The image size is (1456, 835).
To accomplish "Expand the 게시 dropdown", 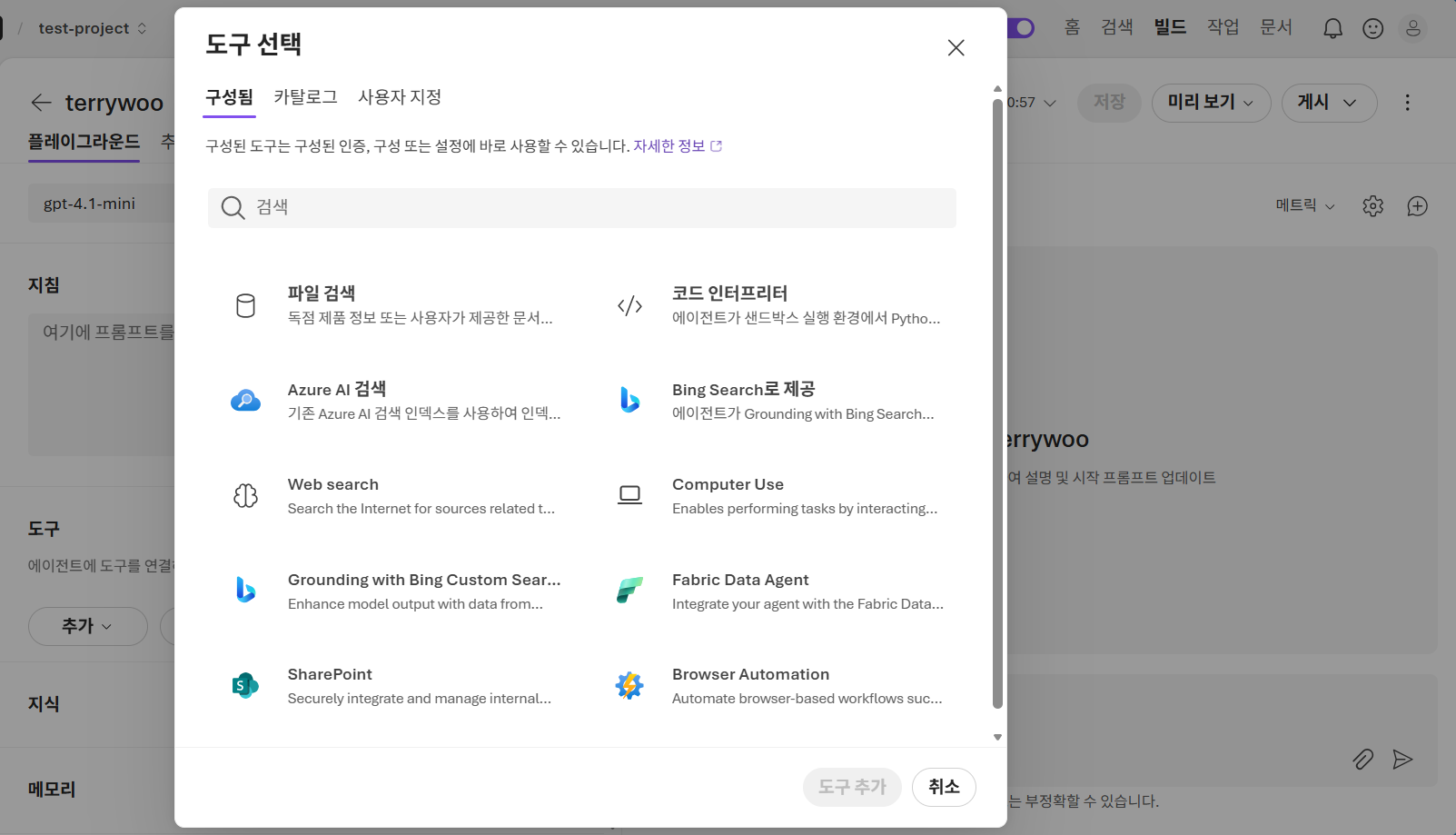I will 1328,103.
